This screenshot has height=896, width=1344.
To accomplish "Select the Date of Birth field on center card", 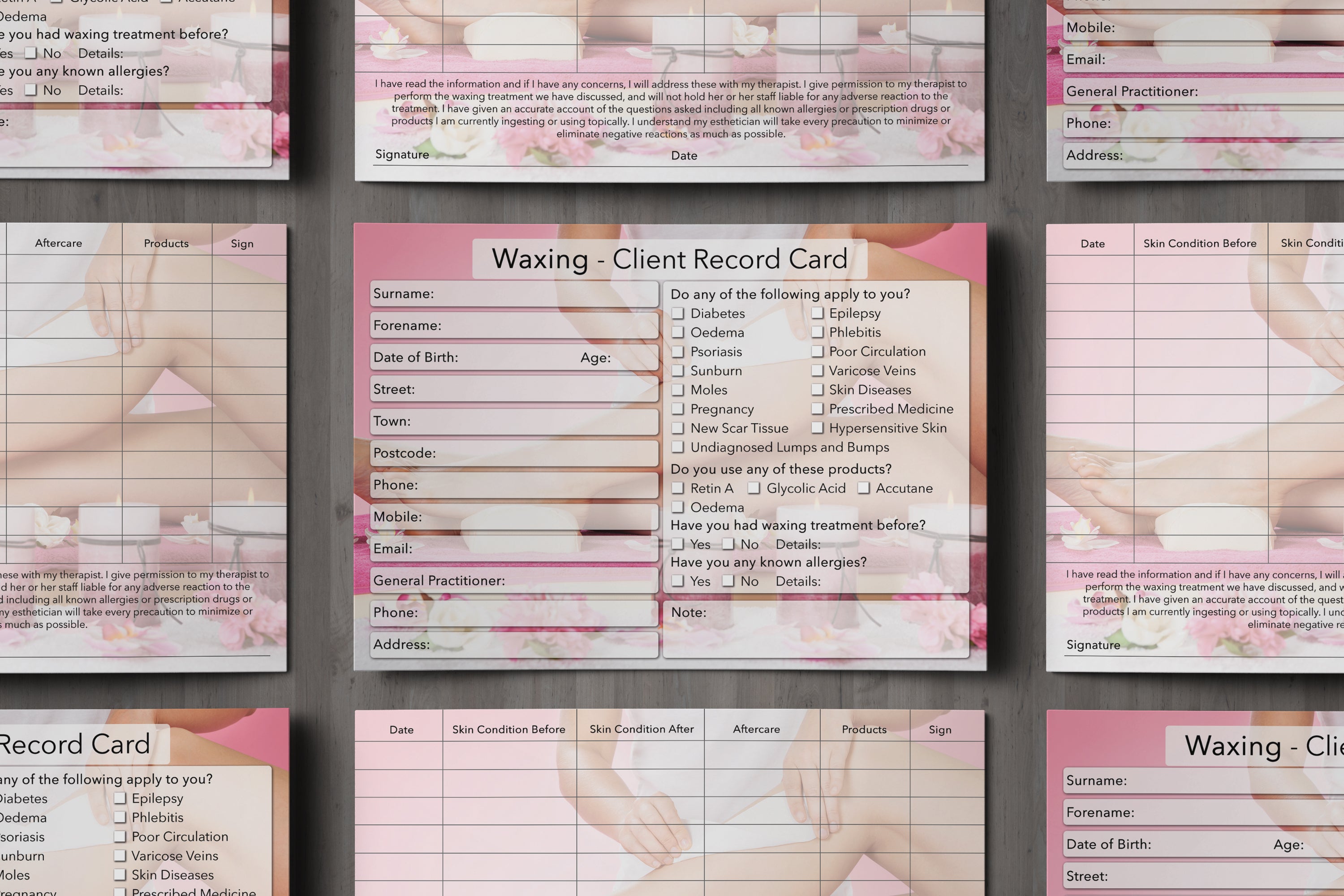I will [x=514, y=357].
